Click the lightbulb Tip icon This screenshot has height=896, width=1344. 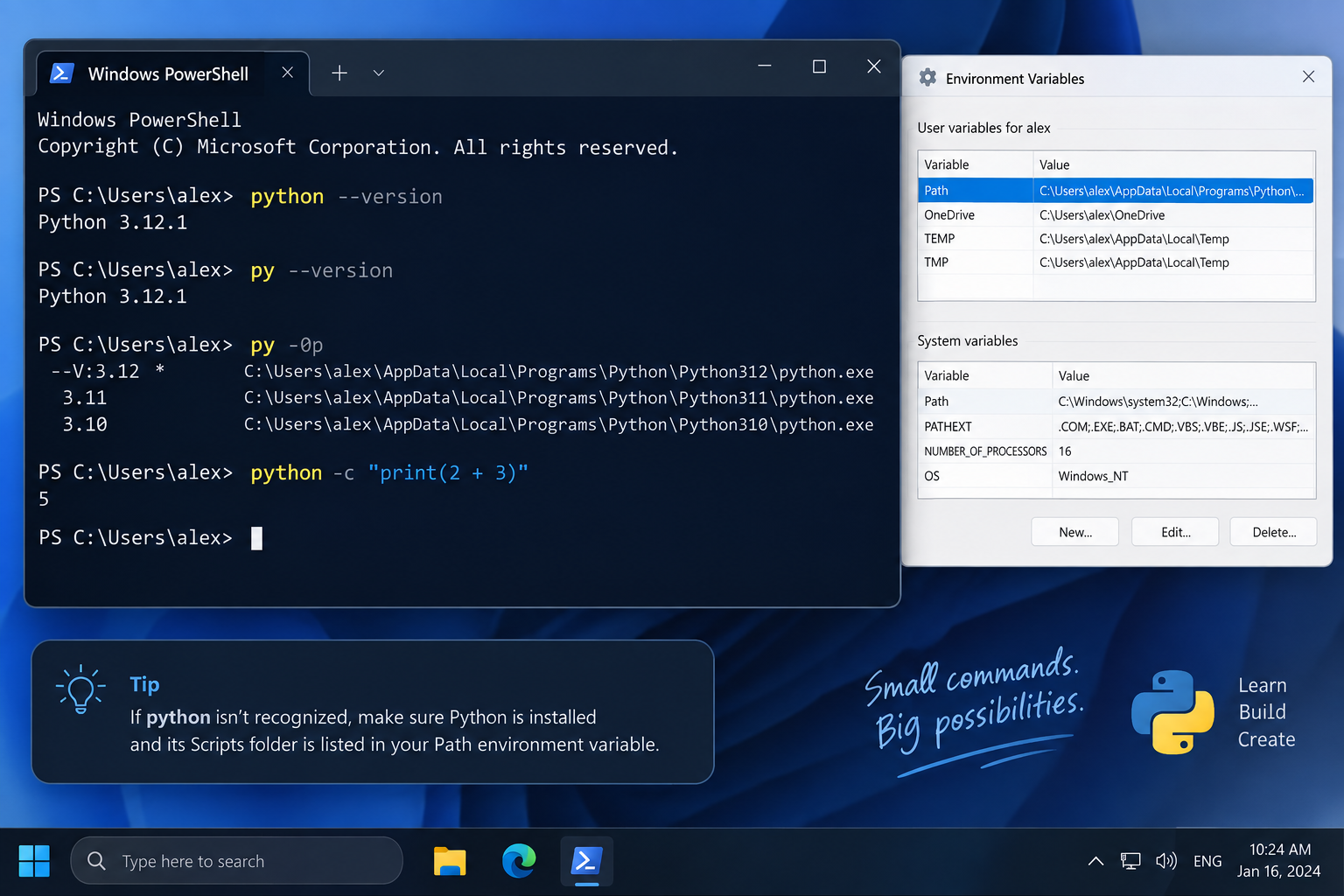pyautogui.click(x=80, y=690)
